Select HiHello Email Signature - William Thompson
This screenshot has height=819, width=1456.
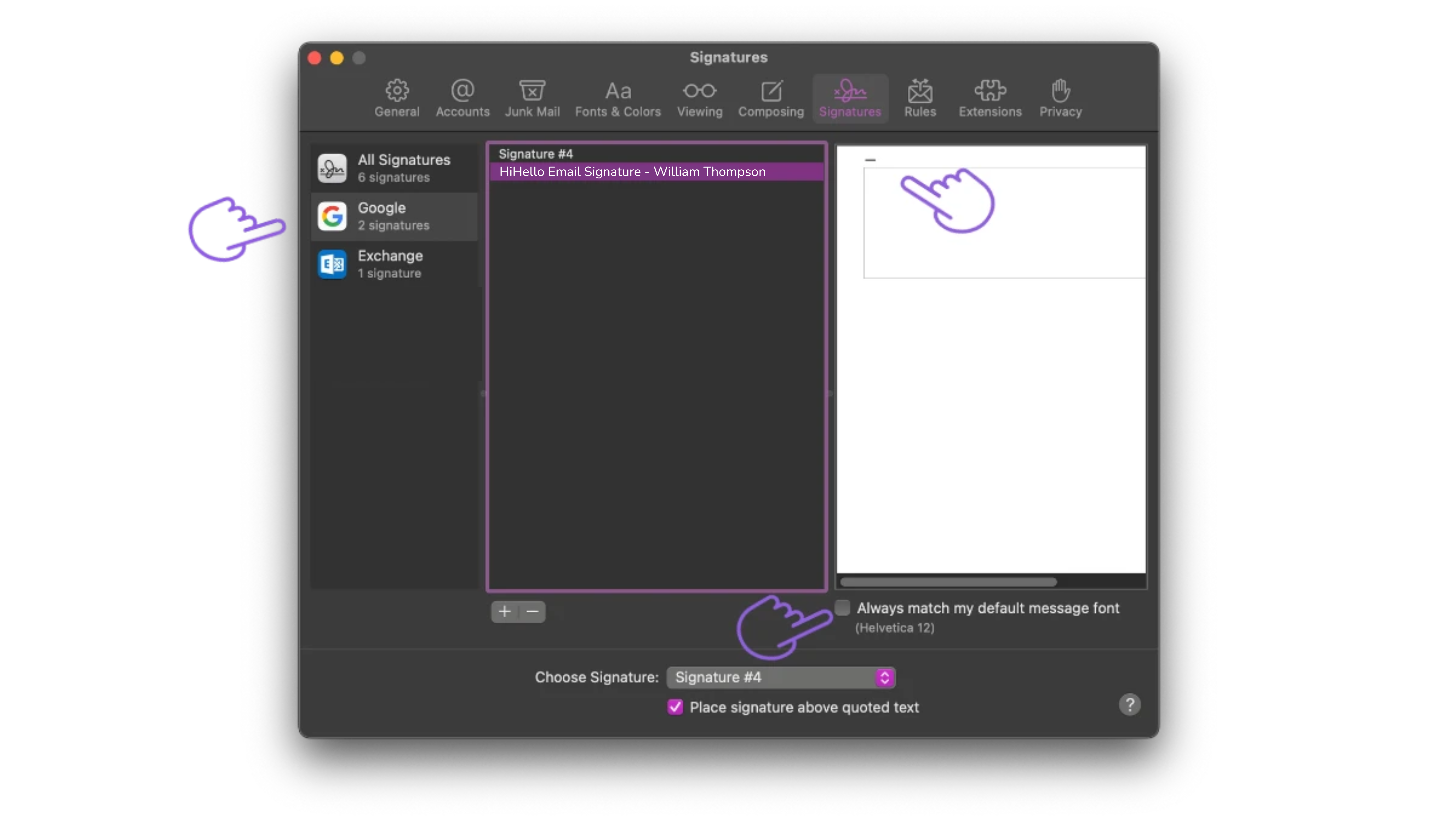656,172
